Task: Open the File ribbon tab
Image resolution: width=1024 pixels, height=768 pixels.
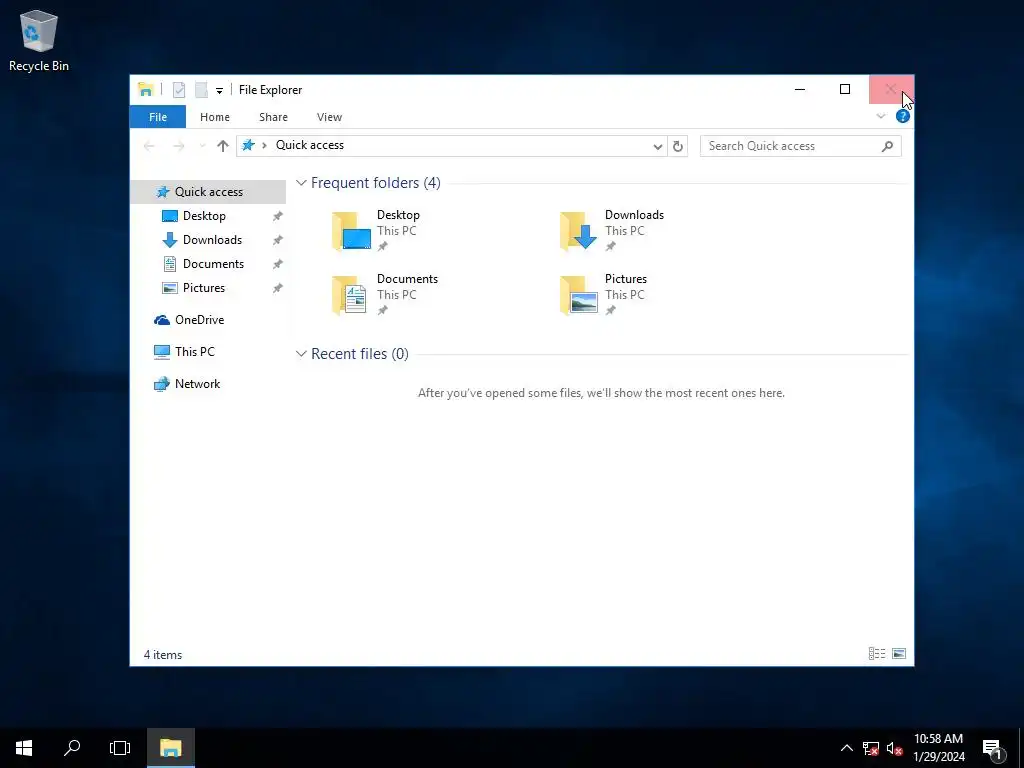Action: (x=157, y=117)
